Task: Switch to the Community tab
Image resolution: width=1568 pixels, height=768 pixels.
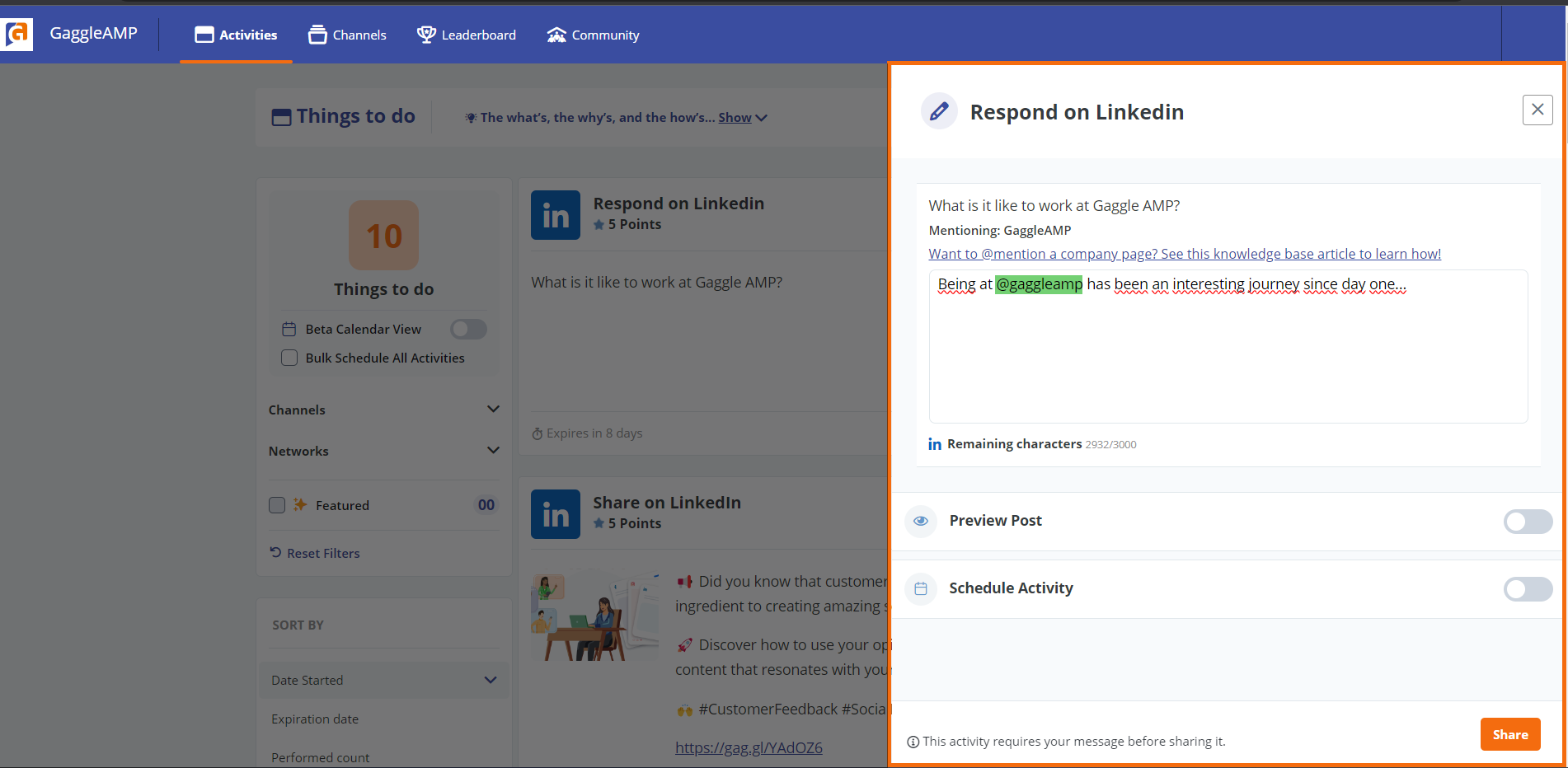Action: click(593, 35)
